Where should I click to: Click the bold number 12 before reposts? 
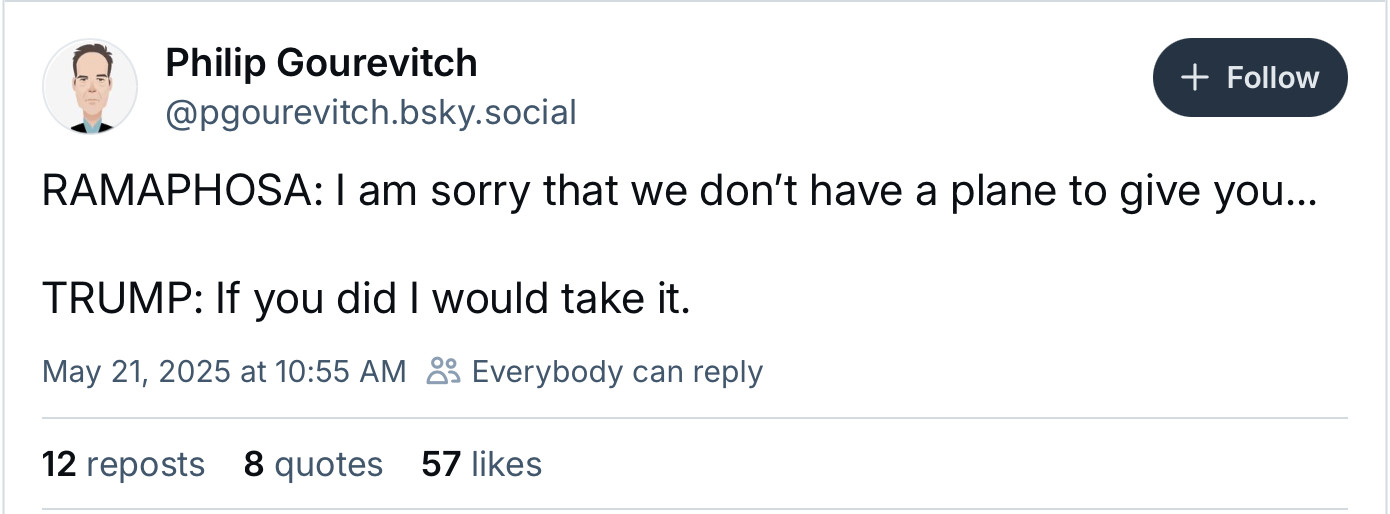click(x=59, y=464)
